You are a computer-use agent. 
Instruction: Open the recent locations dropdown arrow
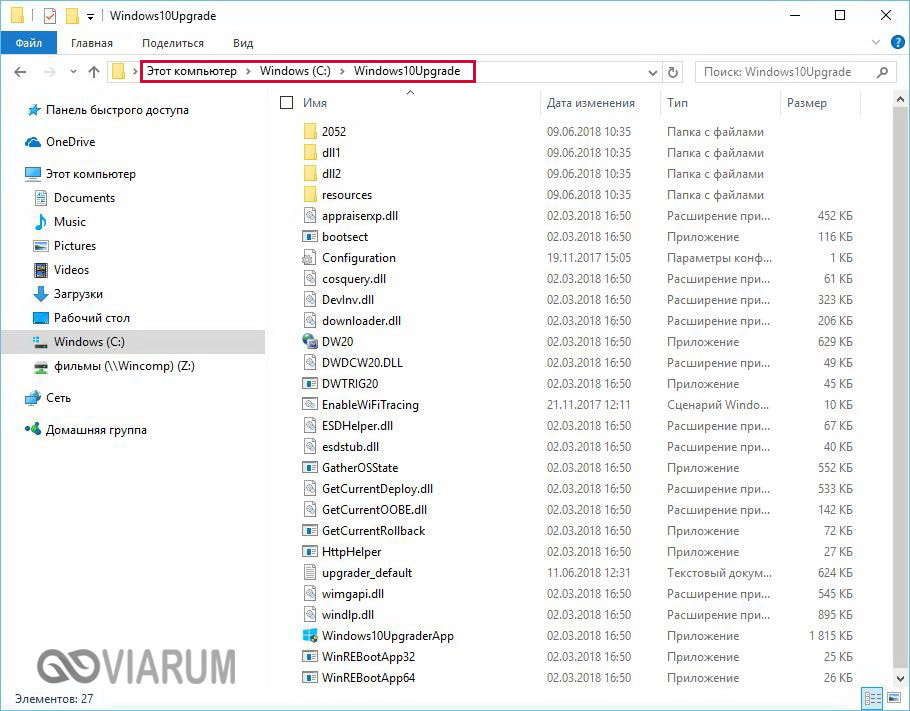coord(73,72)
